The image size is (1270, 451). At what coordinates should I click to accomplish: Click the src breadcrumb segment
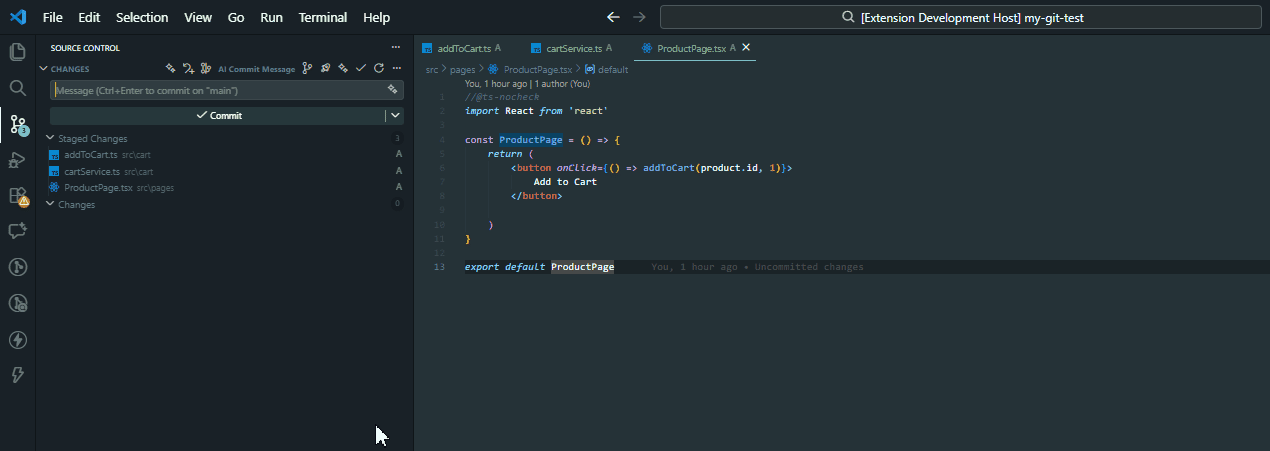coord(432,69)
